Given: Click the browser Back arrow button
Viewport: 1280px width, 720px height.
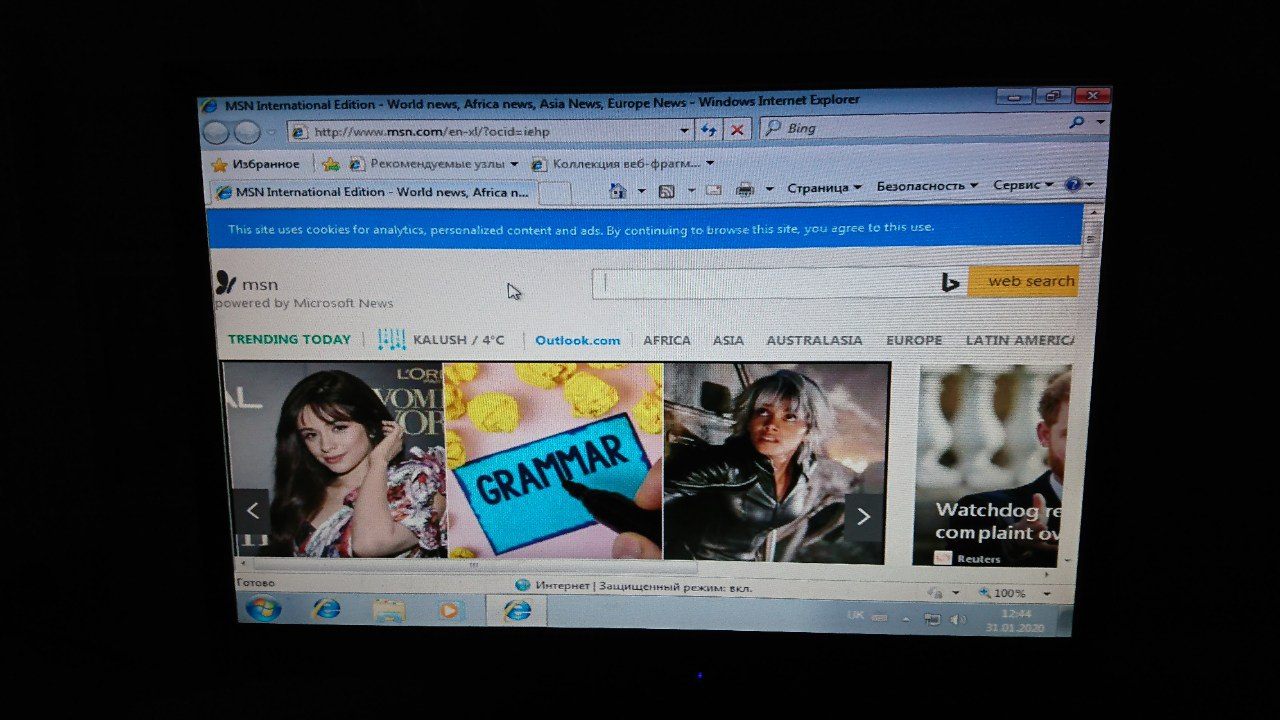Looking at the screenshot, I should [x=216, y=133].
